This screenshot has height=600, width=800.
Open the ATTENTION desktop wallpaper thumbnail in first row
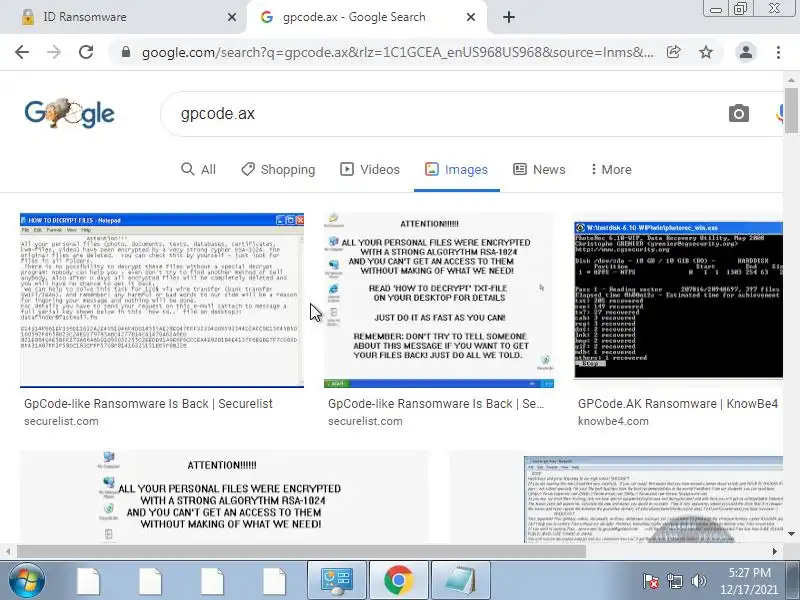point(439,300)
